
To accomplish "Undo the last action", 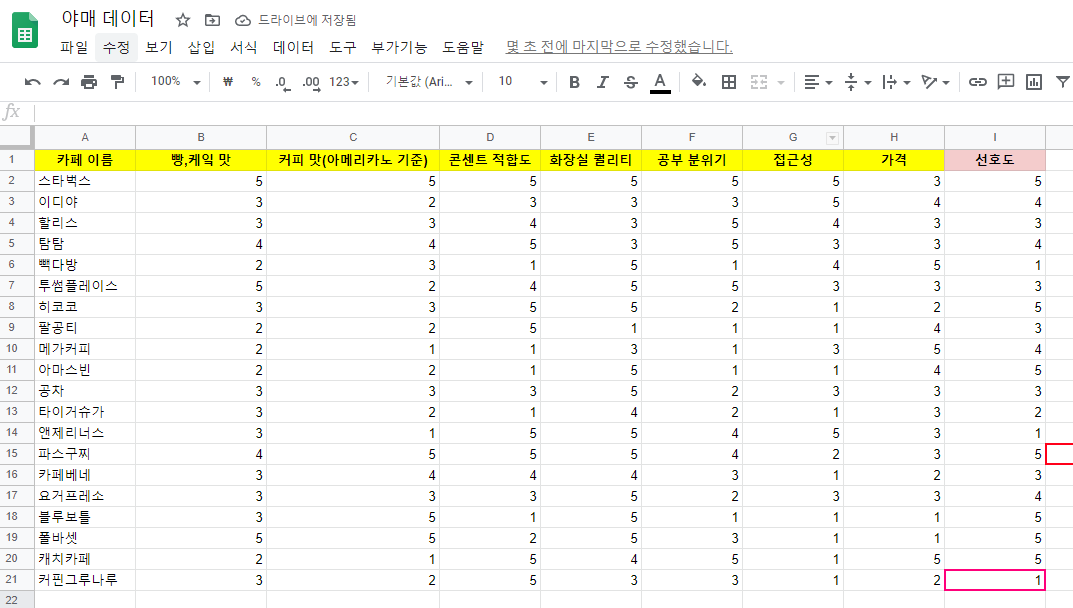I will 32,82.
